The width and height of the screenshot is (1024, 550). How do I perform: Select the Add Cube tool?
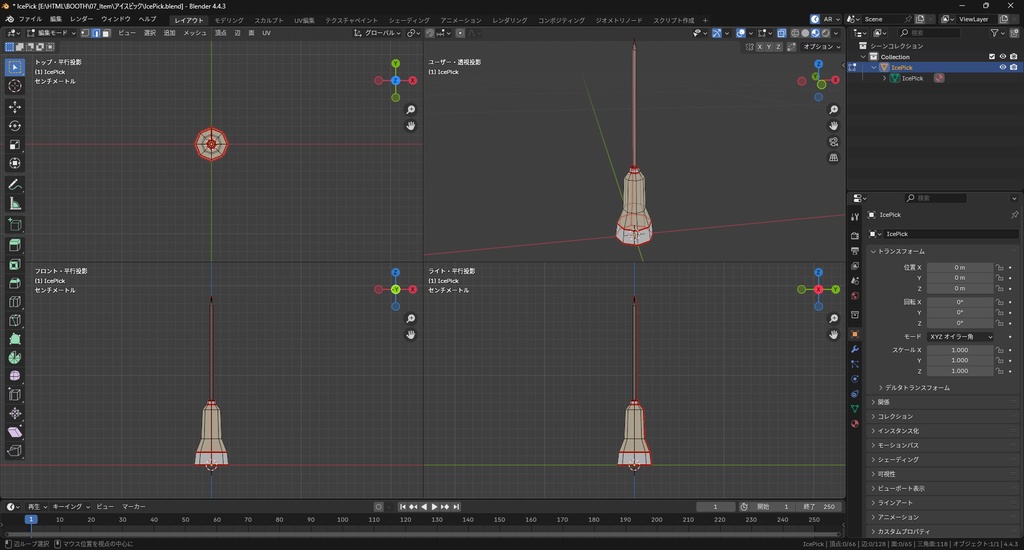pyautogui.click(x=14, y=225)
